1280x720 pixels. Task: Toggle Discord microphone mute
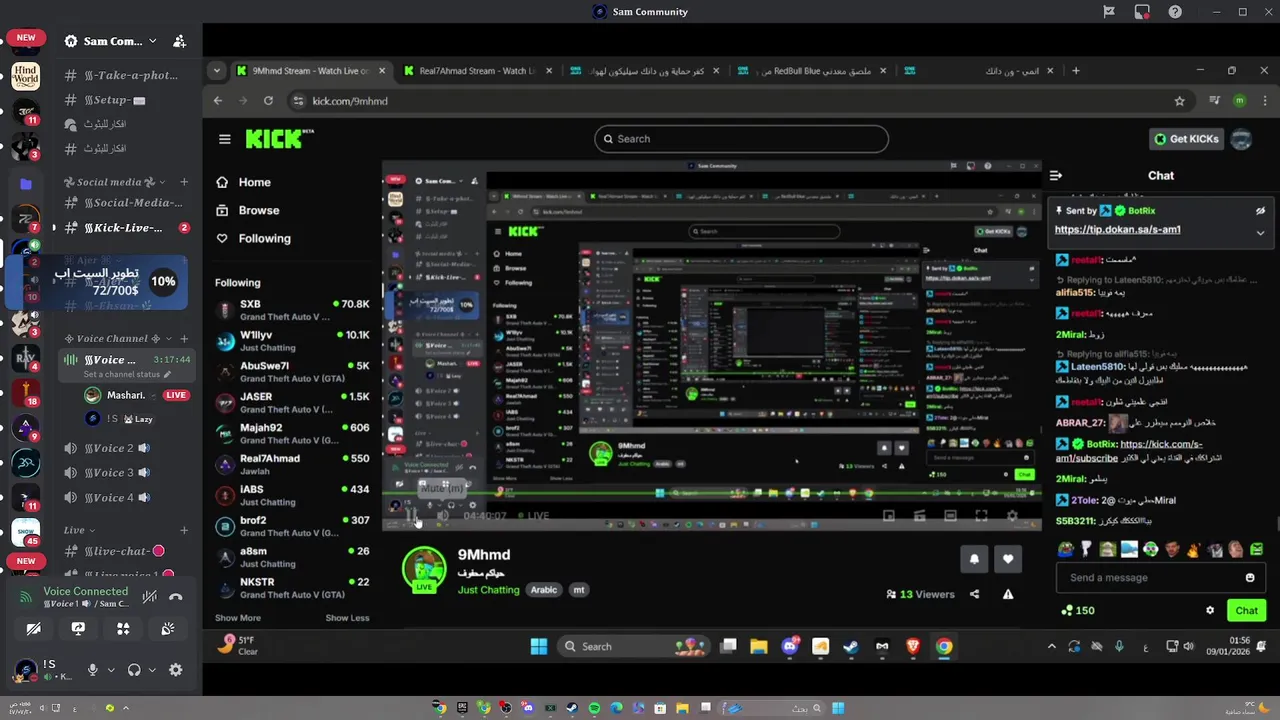click(x=92, y=670)
